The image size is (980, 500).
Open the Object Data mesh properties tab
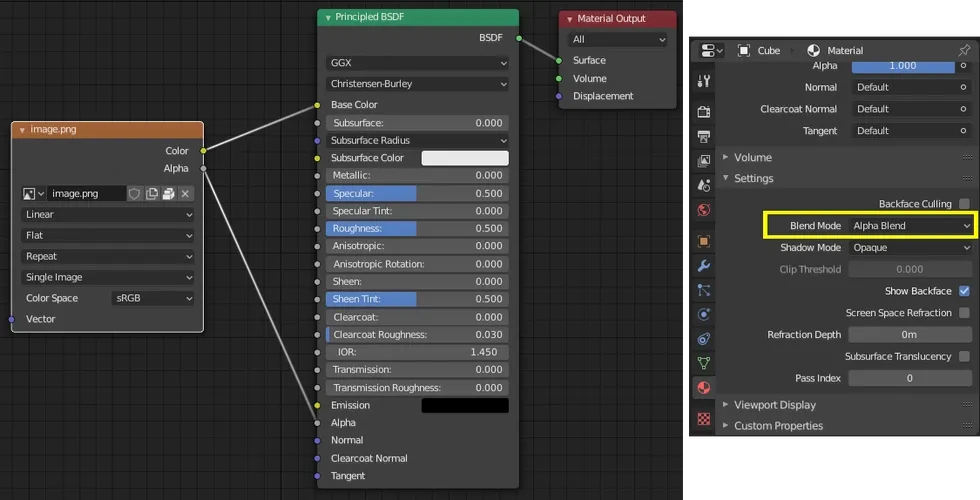[x=704, y=363]
